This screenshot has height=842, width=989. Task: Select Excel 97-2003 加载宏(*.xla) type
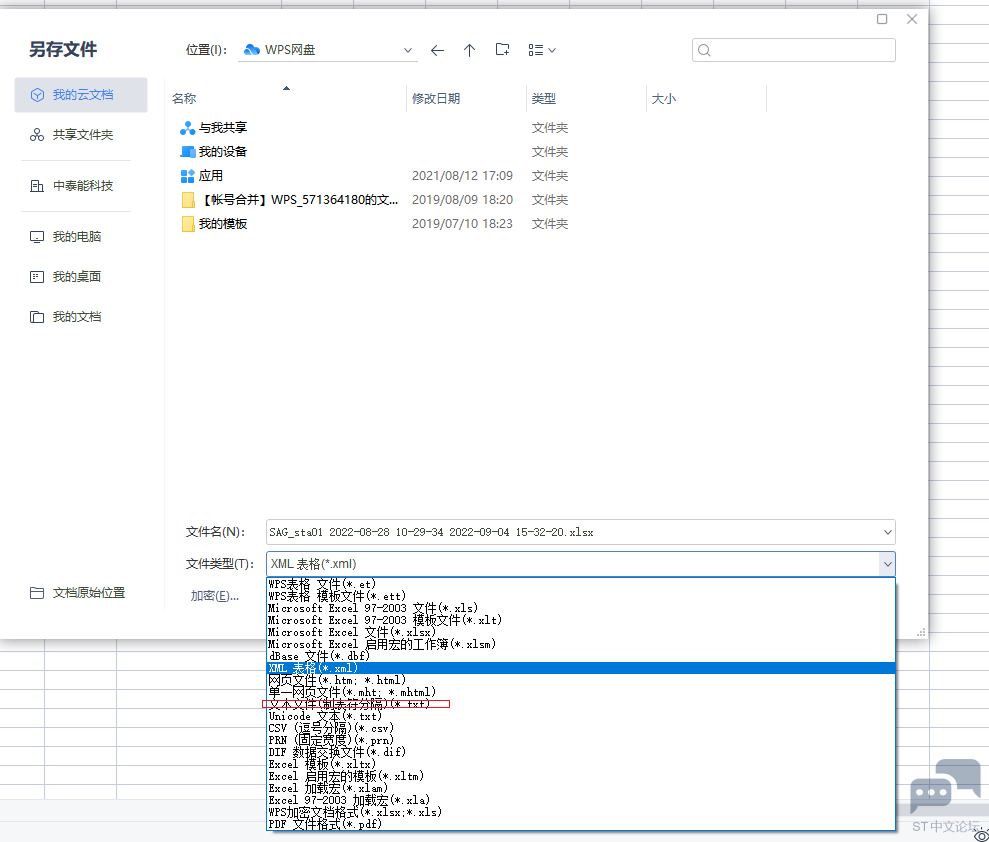(x=581, y=800)
